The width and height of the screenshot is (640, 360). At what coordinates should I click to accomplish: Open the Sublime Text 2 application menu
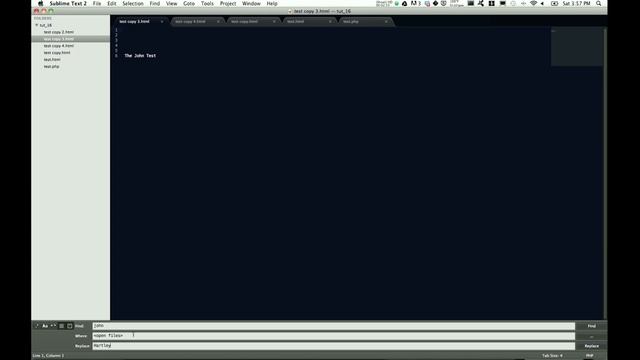click(68, 3)
